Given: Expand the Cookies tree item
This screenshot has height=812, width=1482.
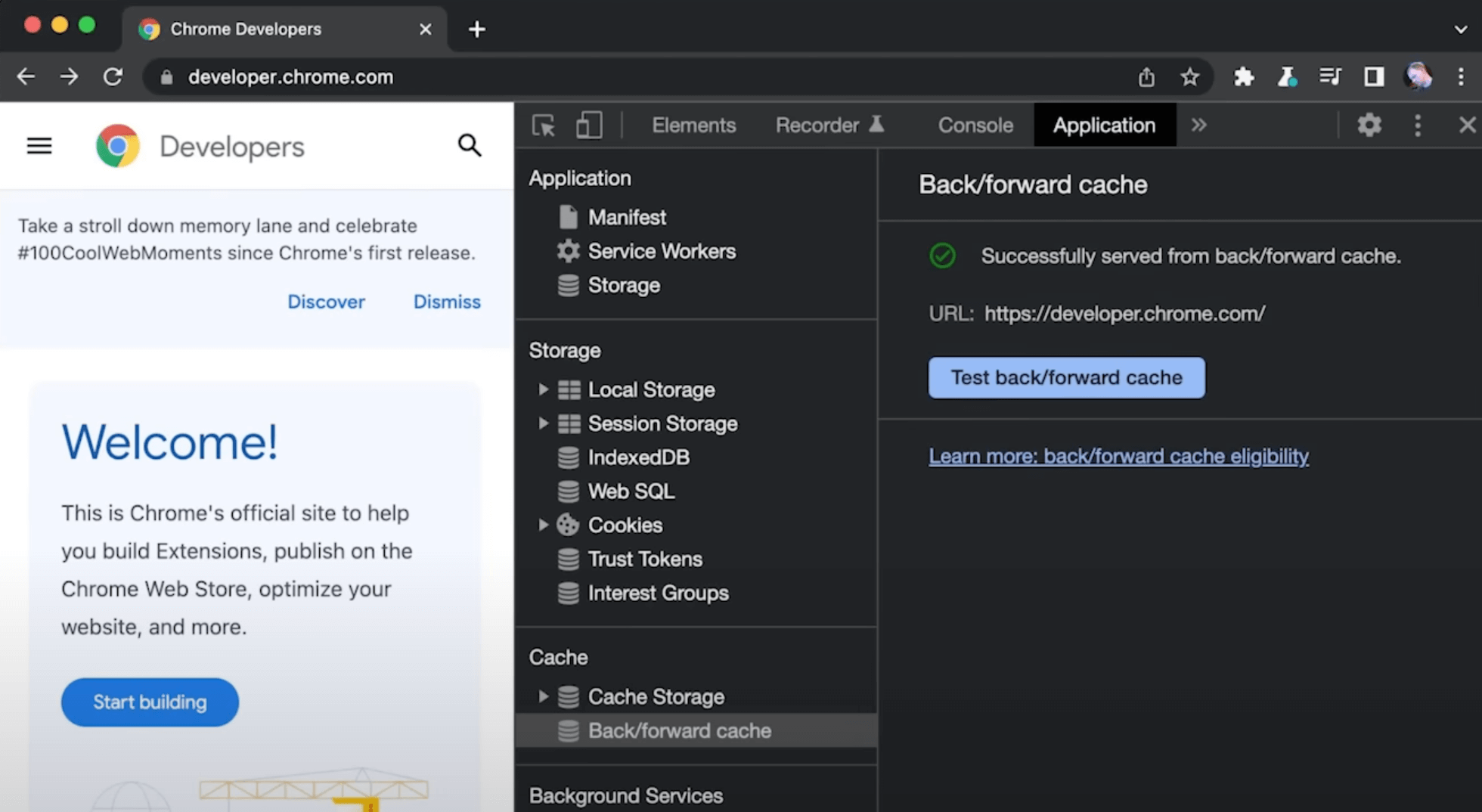Looking at the screenshot, I should [x=543, y=525].
